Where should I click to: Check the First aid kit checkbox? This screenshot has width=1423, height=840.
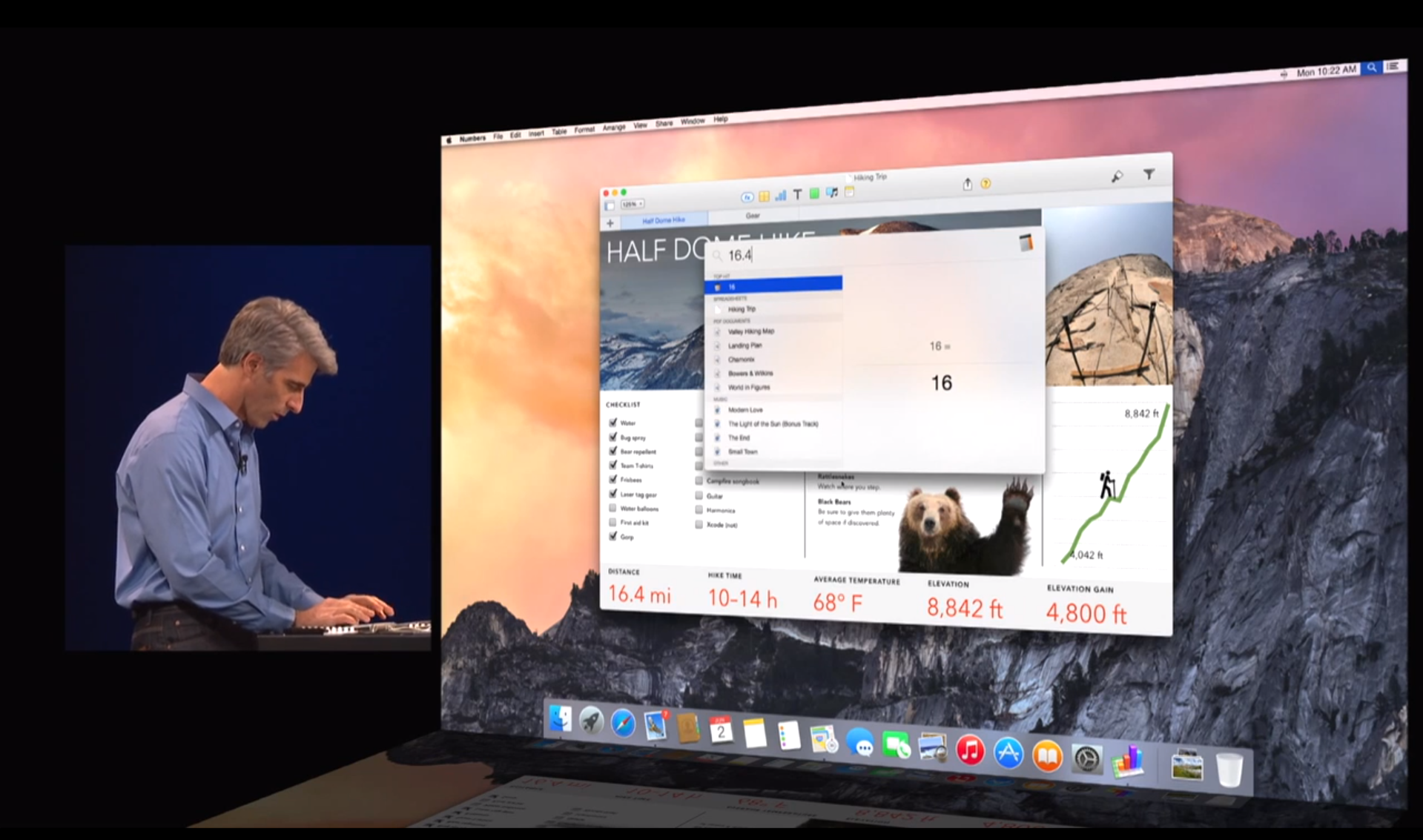pyautogui.click(x=613, y=522)
